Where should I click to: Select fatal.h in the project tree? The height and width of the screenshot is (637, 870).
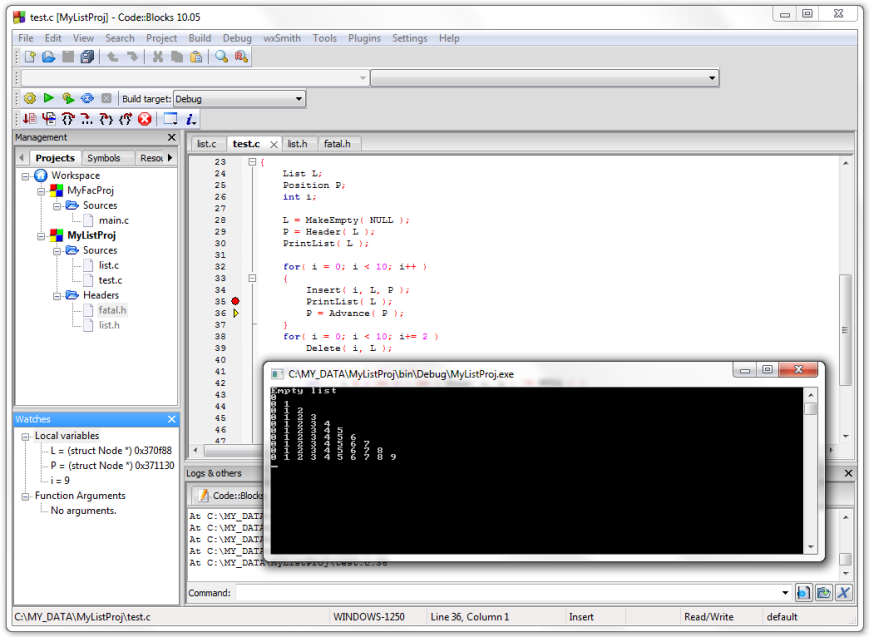[x=113, y=310]
